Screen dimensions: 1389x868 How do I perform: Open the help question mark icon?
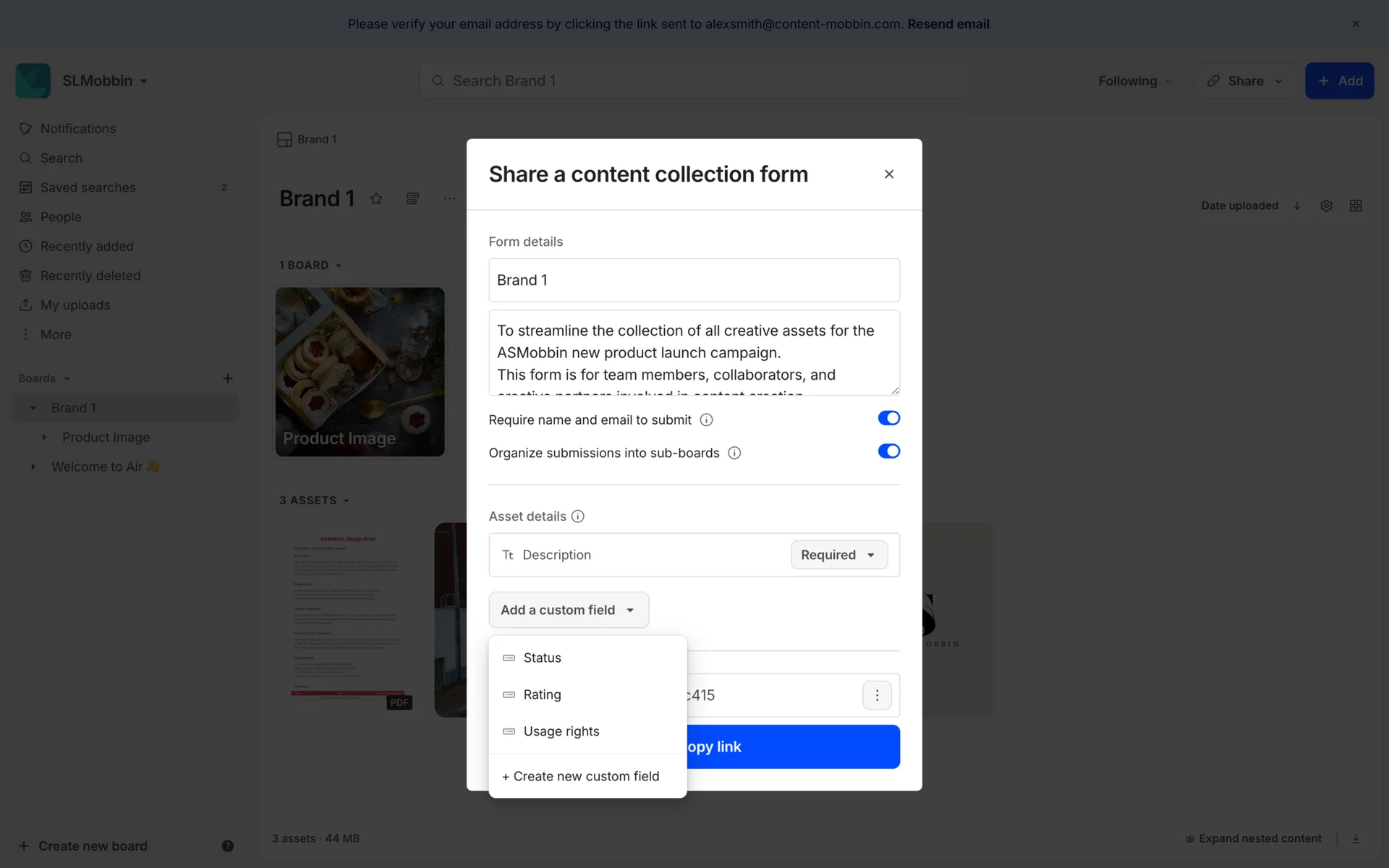227,846
